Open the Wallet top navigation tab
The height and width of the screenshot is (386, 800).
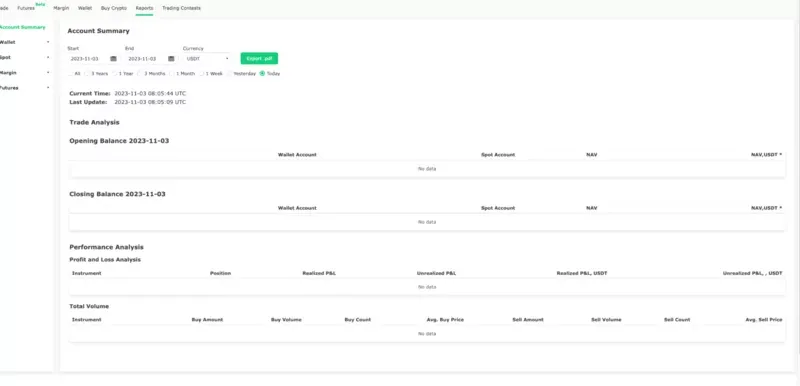[x=85, y=8]
